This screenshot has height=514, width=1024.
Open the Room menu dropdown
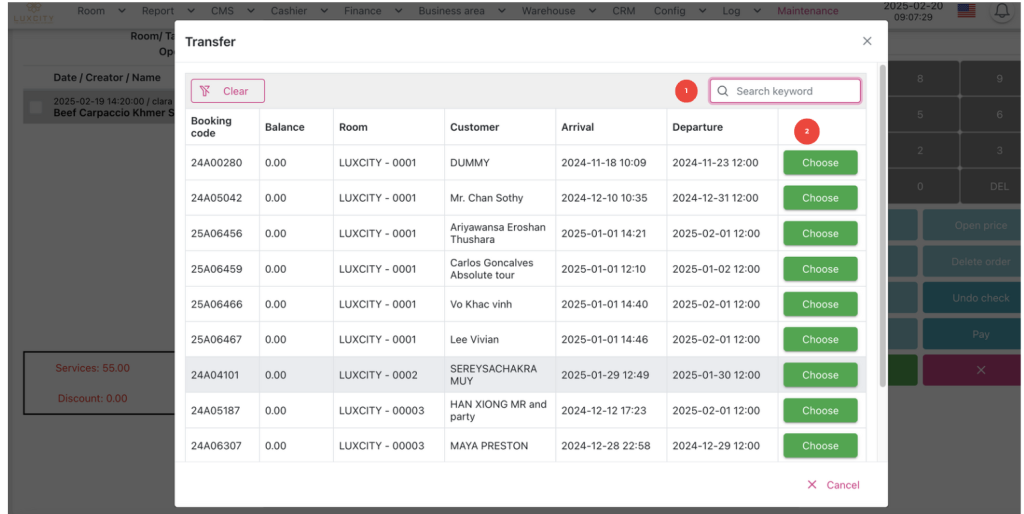tap(100, 11)
